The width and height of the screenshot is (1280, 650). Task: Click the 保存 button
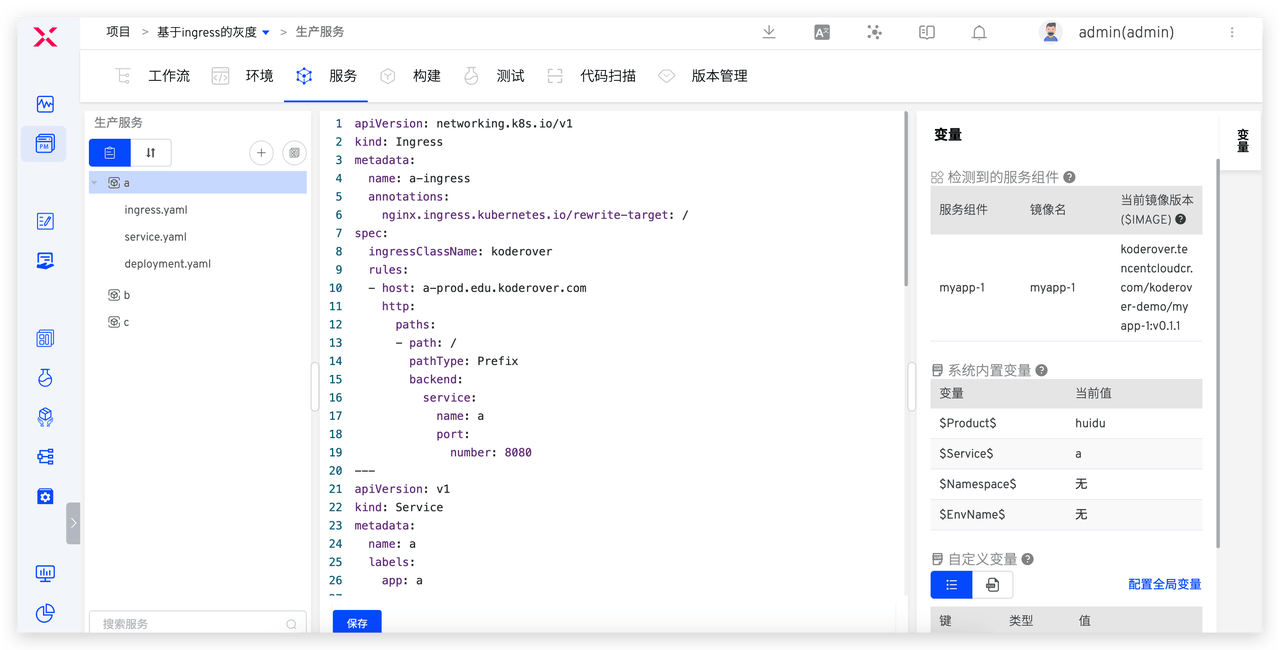357,622
